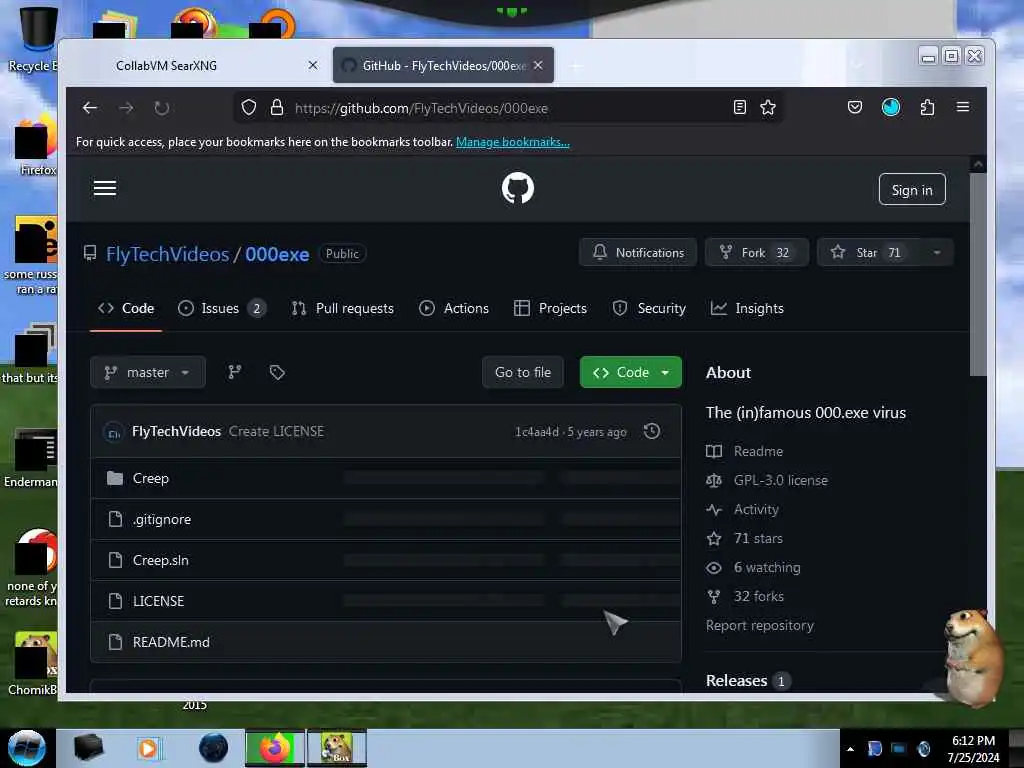Click the GitHub Octocat logo
The image size is (1024, 768).
[518, 188]
